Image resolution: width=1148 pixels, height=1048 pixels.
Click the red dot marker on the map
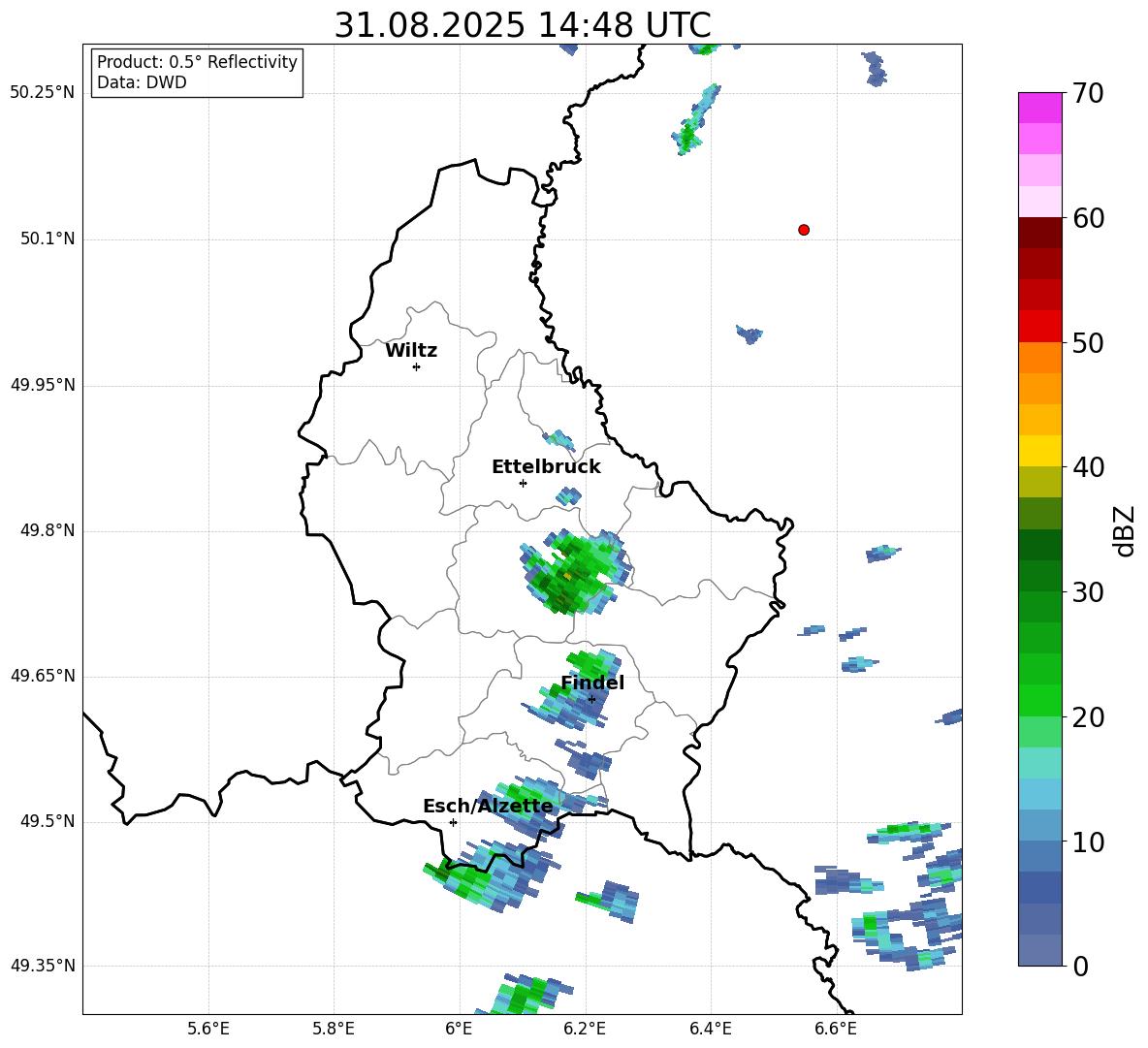click(803, 230)
